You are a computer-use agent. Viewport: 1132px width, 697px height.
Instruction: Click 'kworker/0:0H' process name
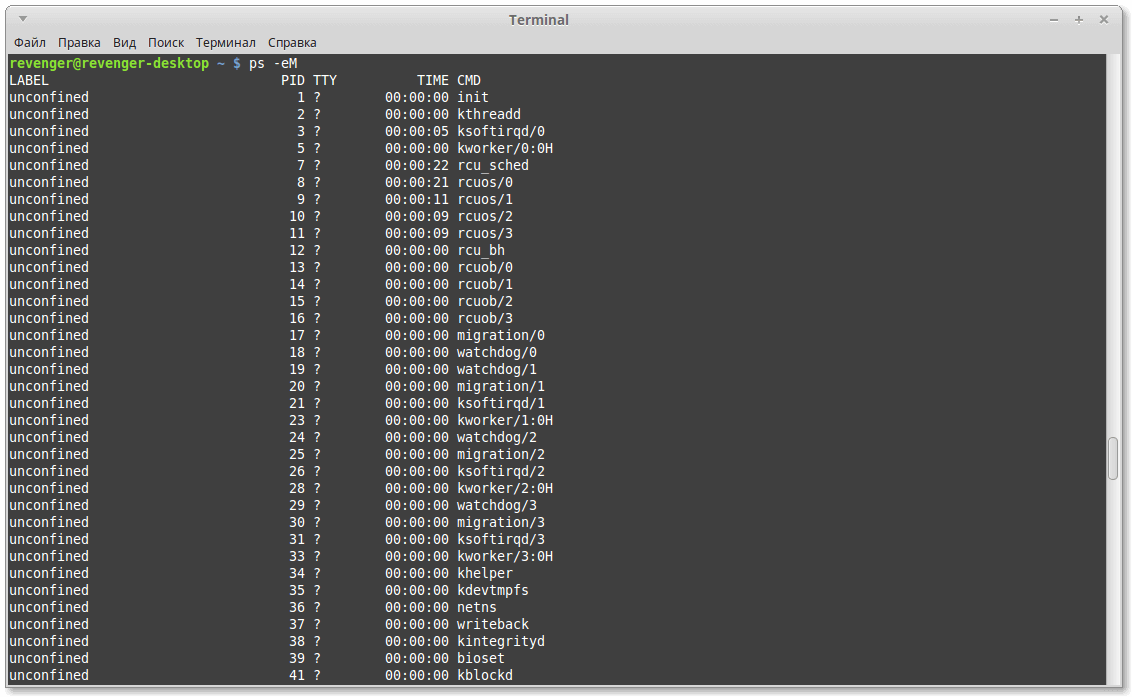[505, 148]
